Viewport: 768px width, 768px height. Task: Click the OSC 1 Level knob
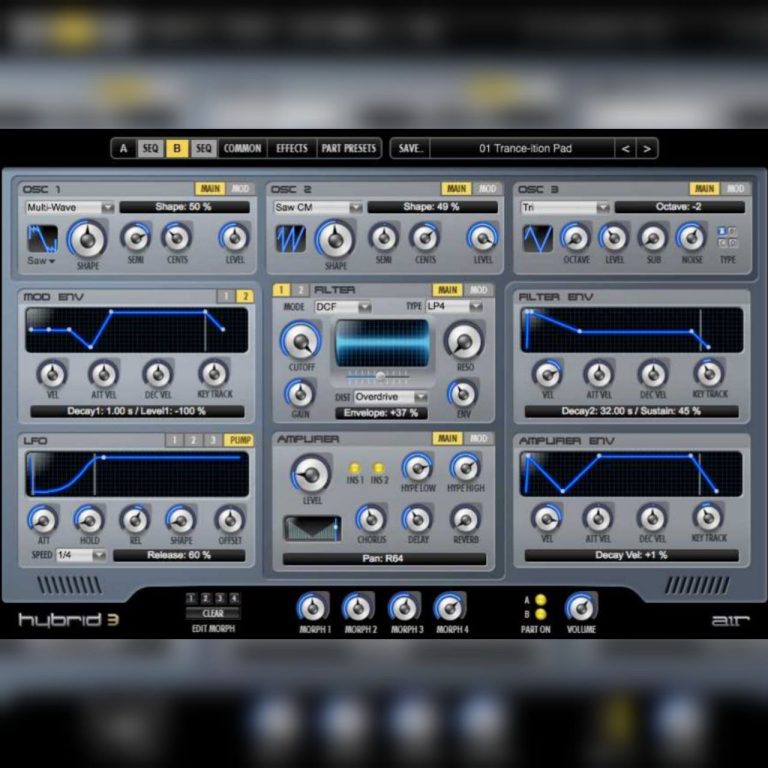point(235,238)
